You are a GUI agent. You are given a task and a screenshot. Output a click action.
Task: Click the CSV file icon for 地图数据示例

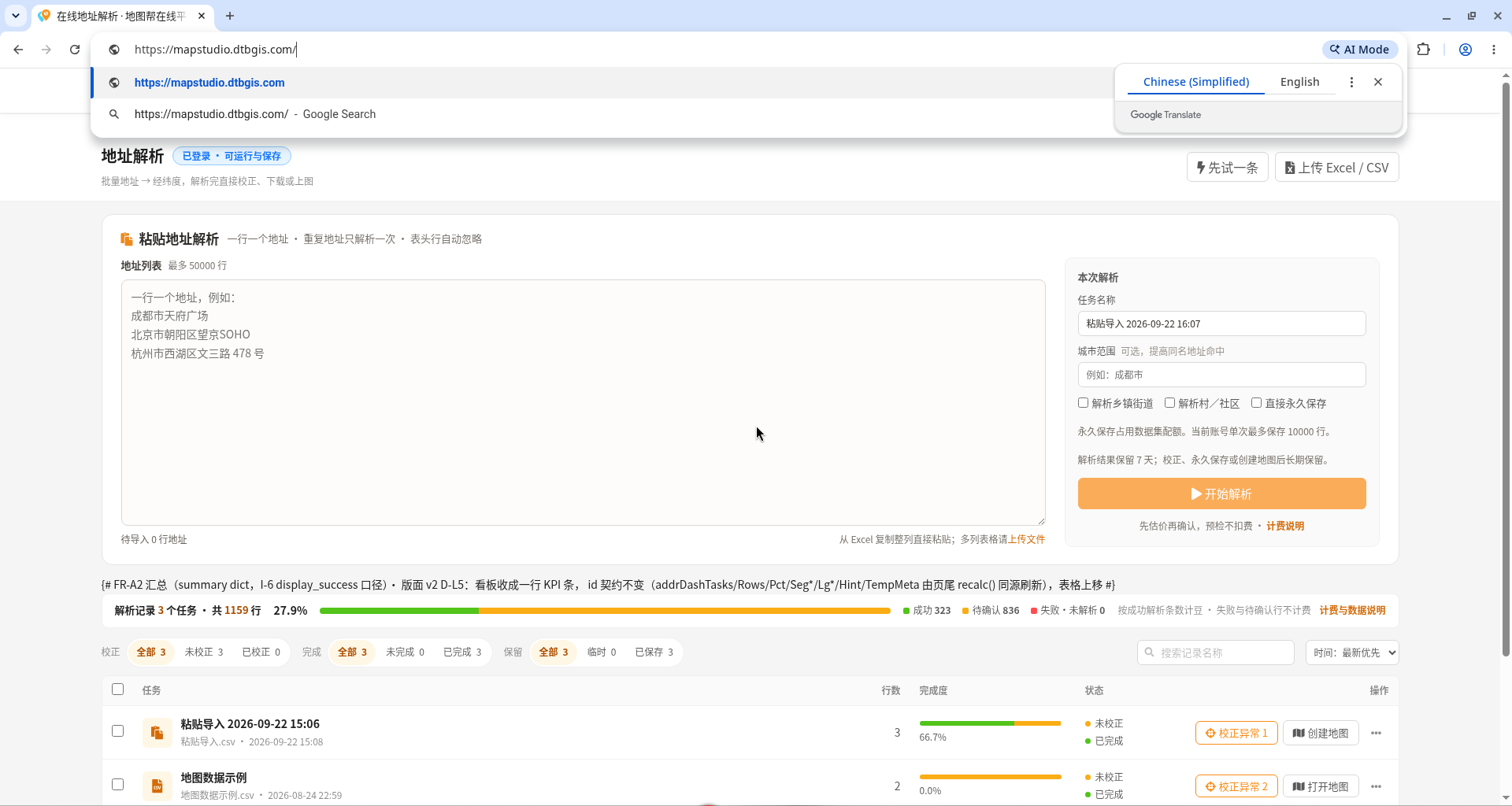pyautogui.click(x=157, y=786)
